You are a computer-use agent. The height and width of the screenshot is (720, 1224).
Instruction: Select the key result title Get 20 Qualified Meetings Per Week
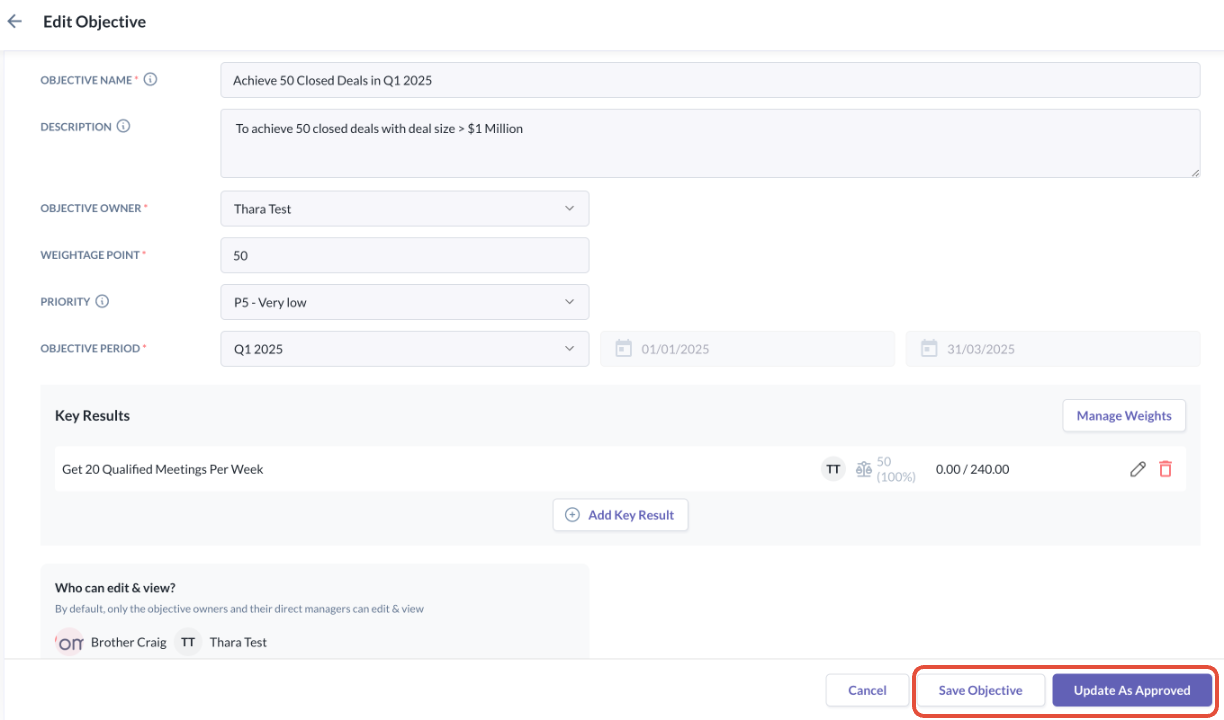163,469
